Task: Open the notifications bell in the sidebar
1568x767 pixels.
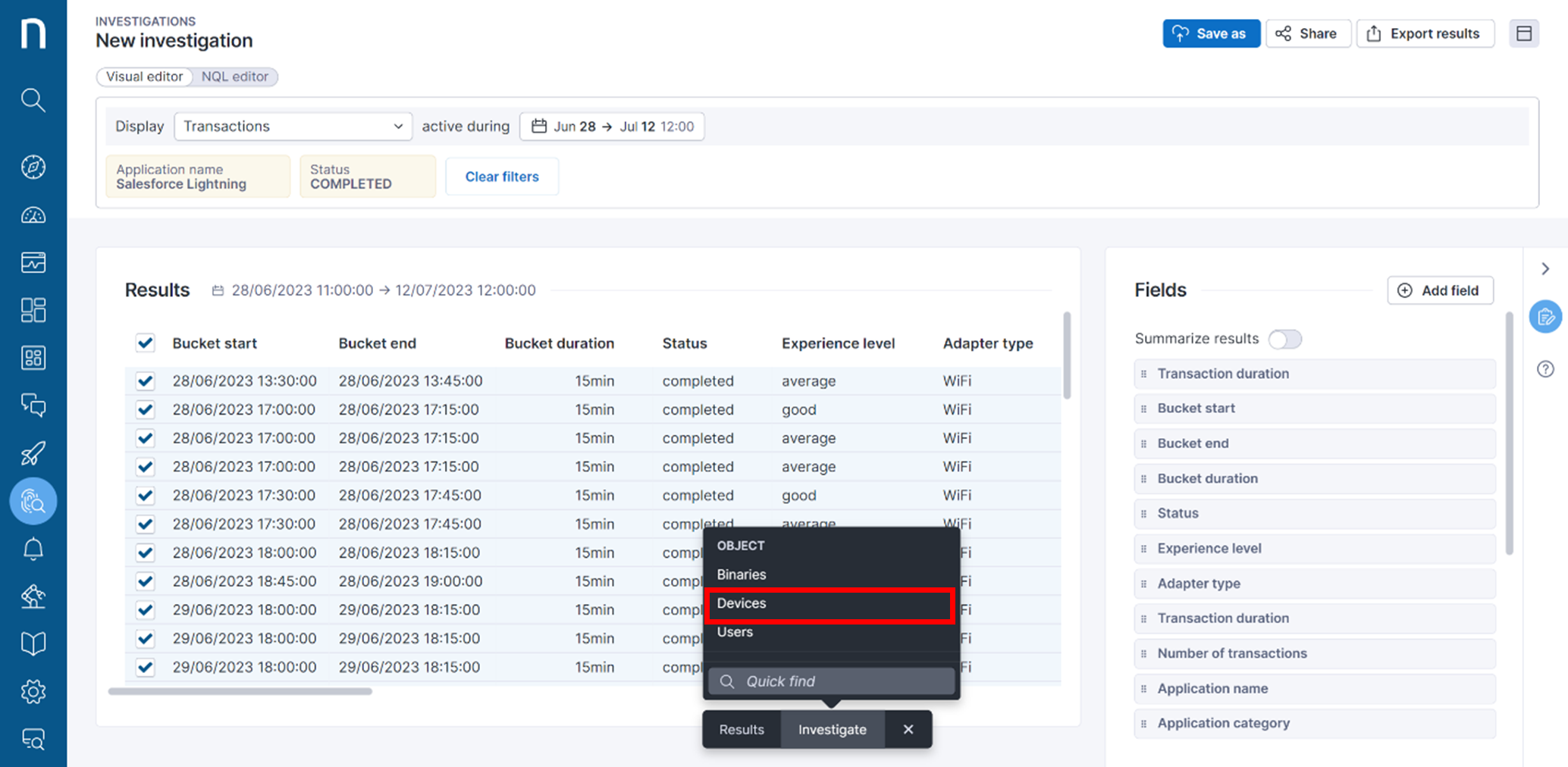Action: pyautogui.click(x=33, y=549)
